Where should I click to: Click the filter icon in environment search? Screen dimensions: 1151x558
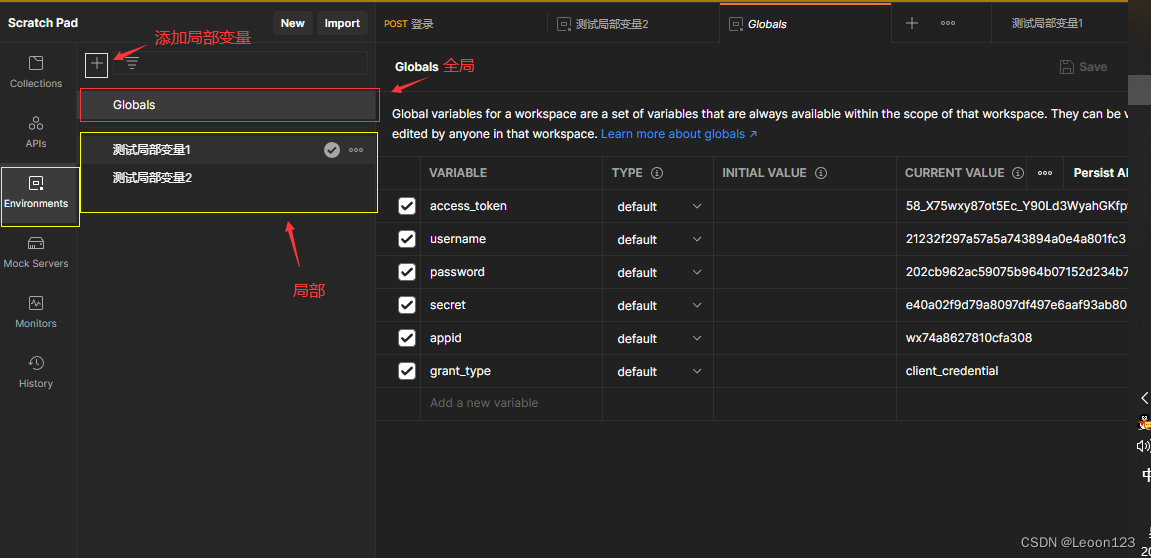tap(132, 64)
